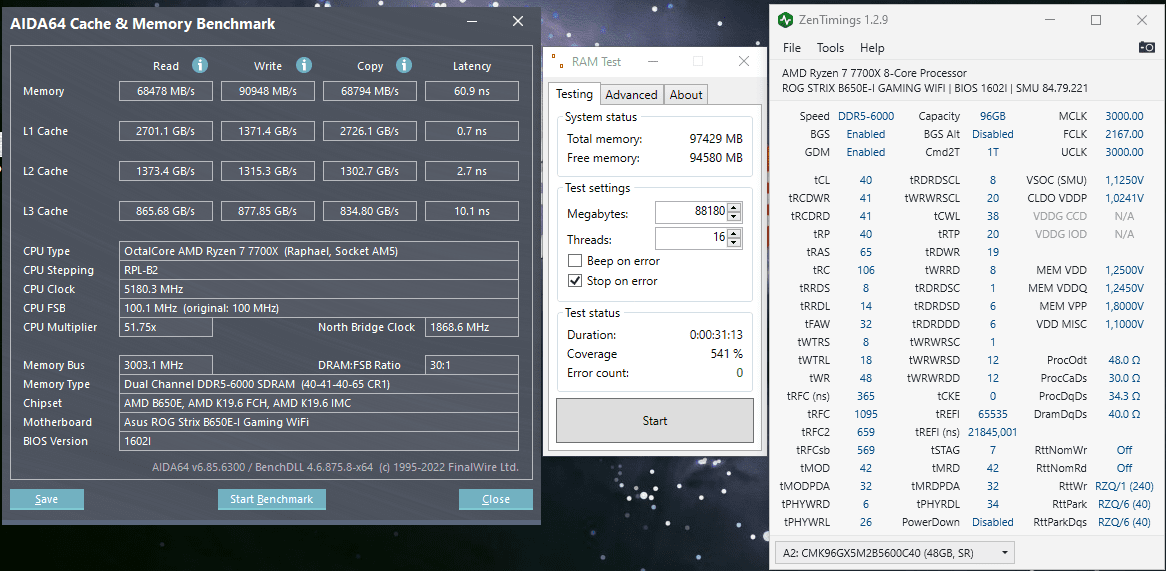Click the Capacity value 96GB
This screenshot has height=571, width=1166.
tap(993, 116)
